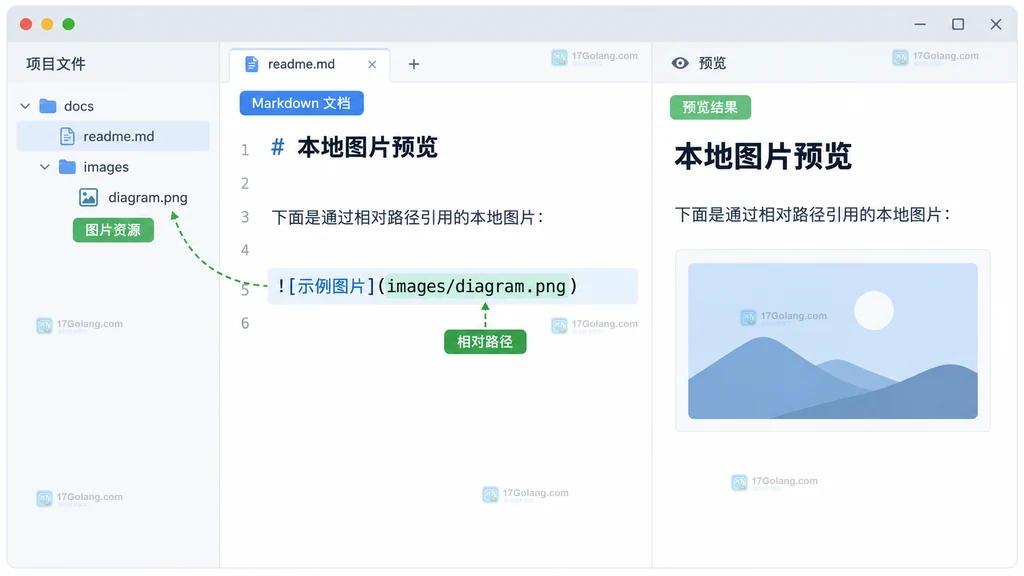Click the 预览结果 badge
The width and height of the screenshot is (1024, 576).
tap(711, 107)
